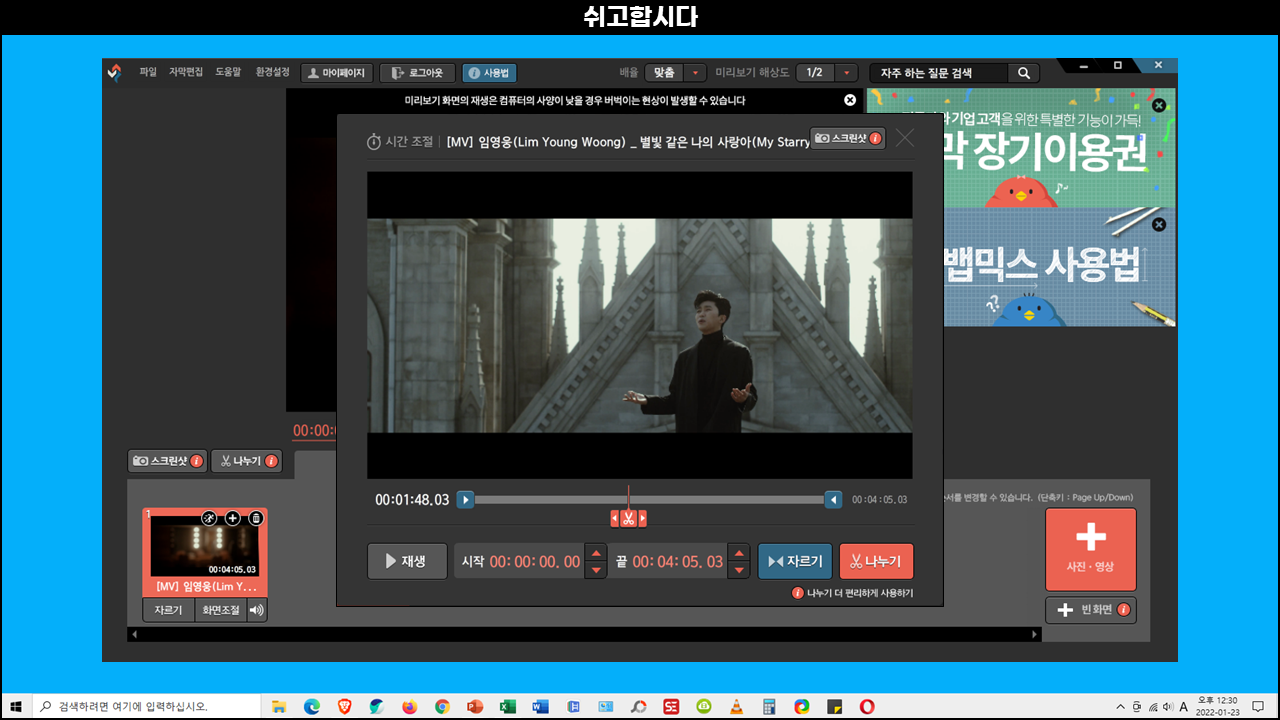This screenshot has height=720, width=1280.
Task: Expand the 미리보기 해상도 dropdown arrow
Action: pos(847,73)
